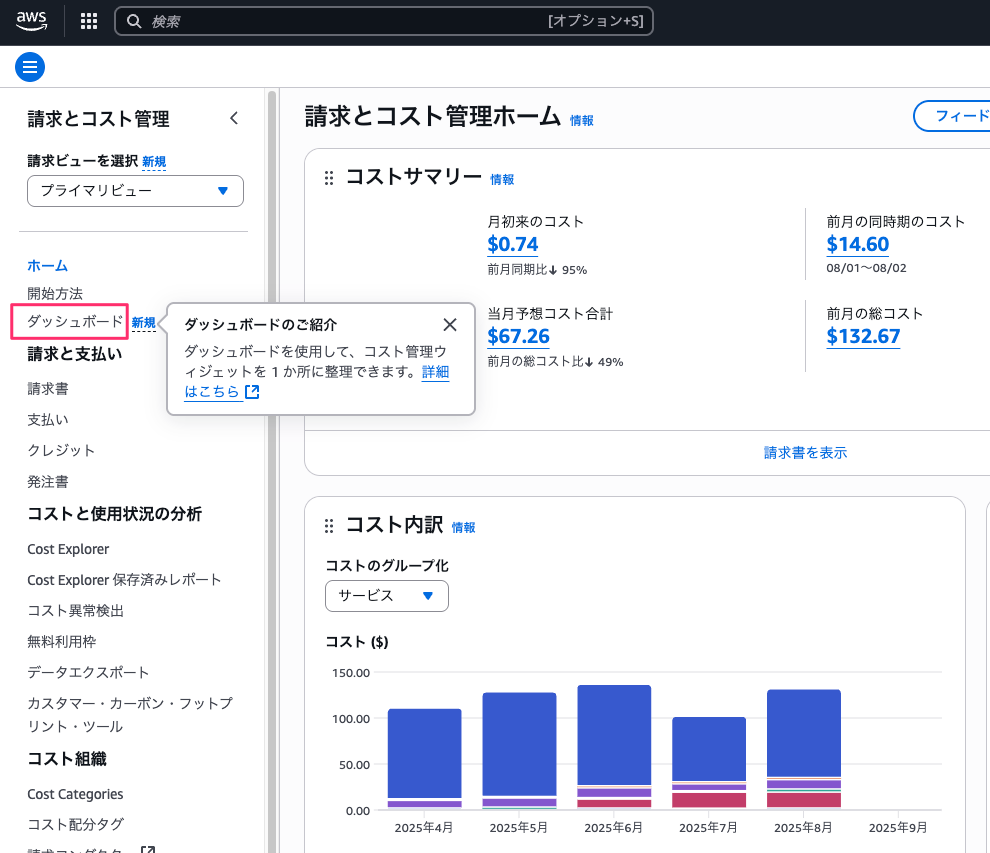Click 情報 link beside コストサマリー
The image size is (990, 853).
[502, 180]
